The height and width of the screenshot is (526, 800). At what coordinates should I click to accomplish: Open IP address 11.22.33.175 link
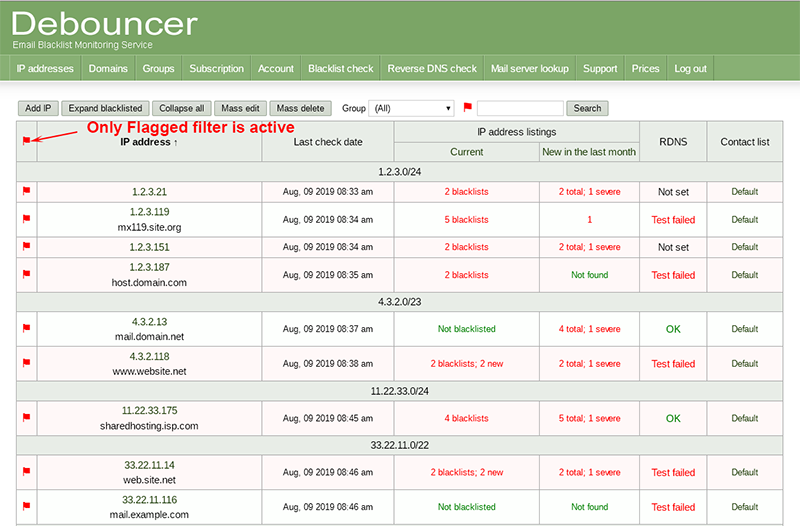tap(149, 411)
